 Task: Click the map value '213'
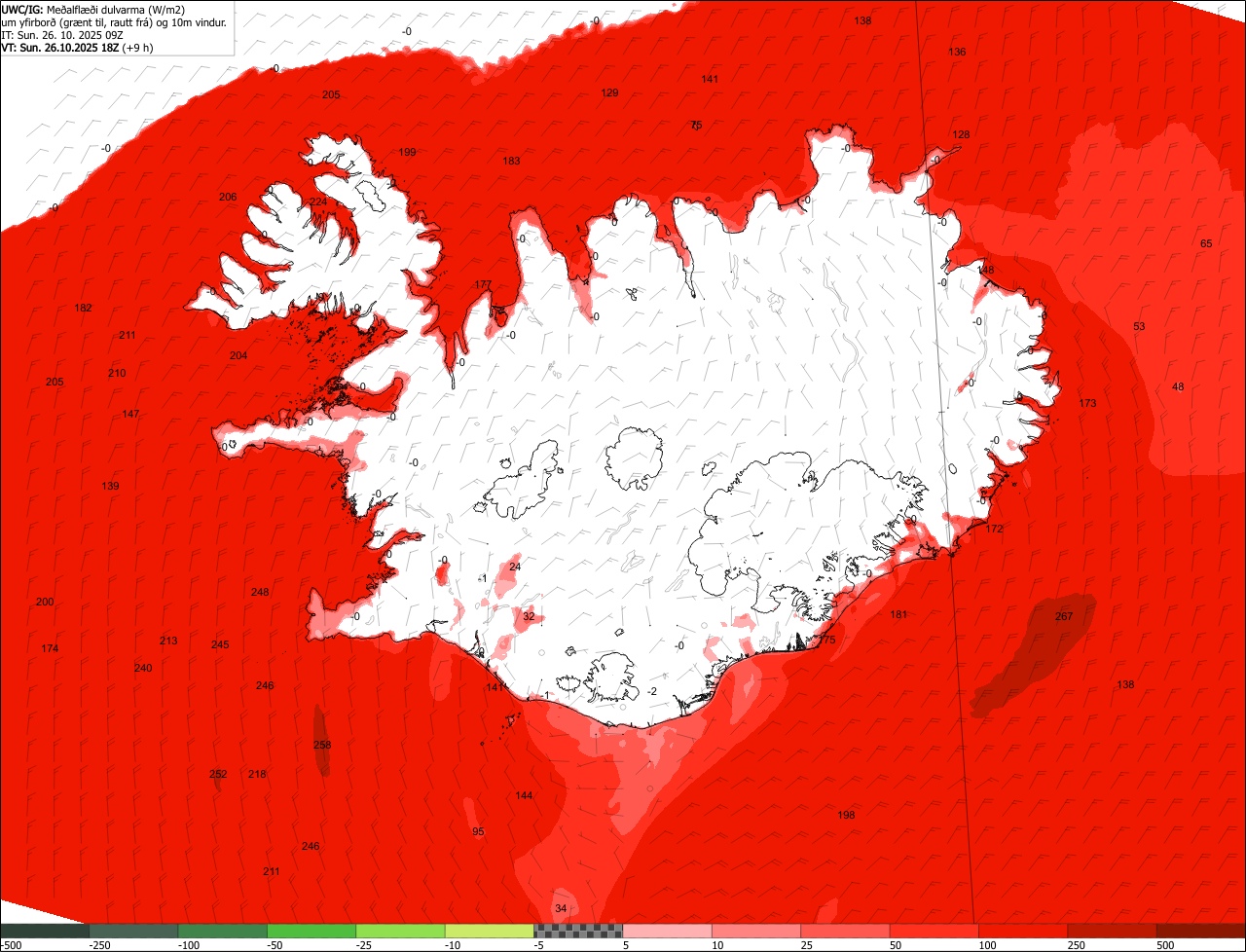click(x=168, y=641)
